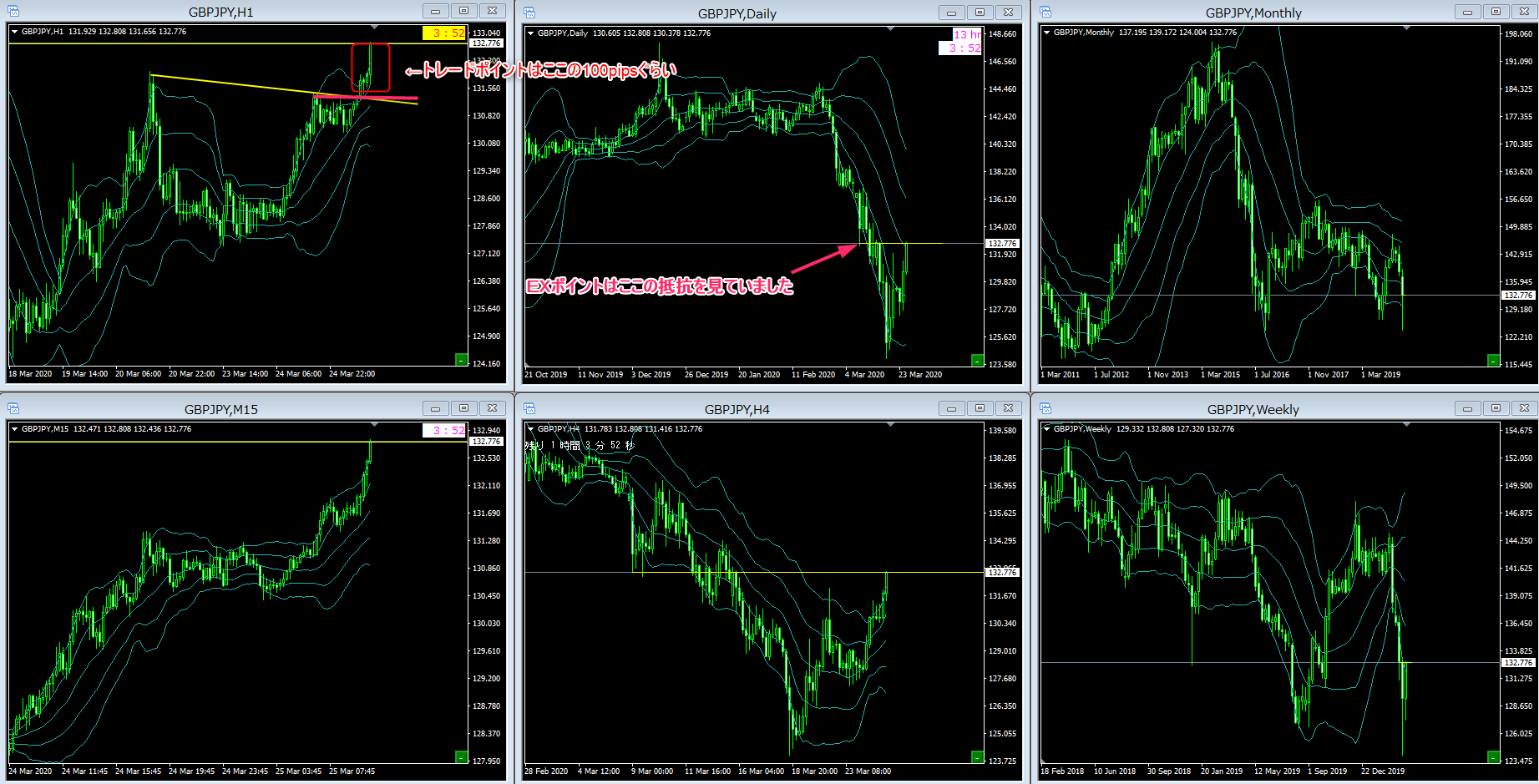Click the GBPJPY,H1 window chart icon
The image size is (1539, 784).
coord(13,12)
